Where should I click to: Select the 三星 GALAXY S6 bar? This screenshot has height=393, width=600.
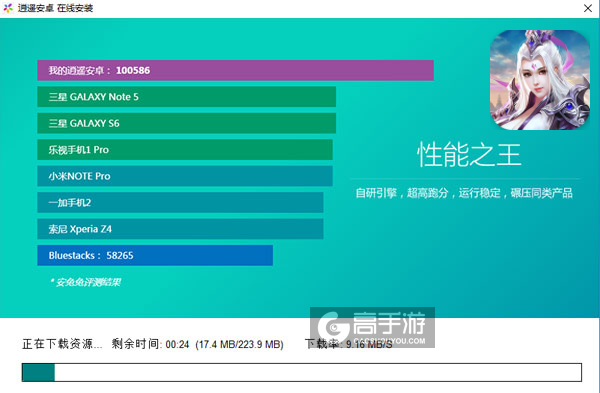186,123
